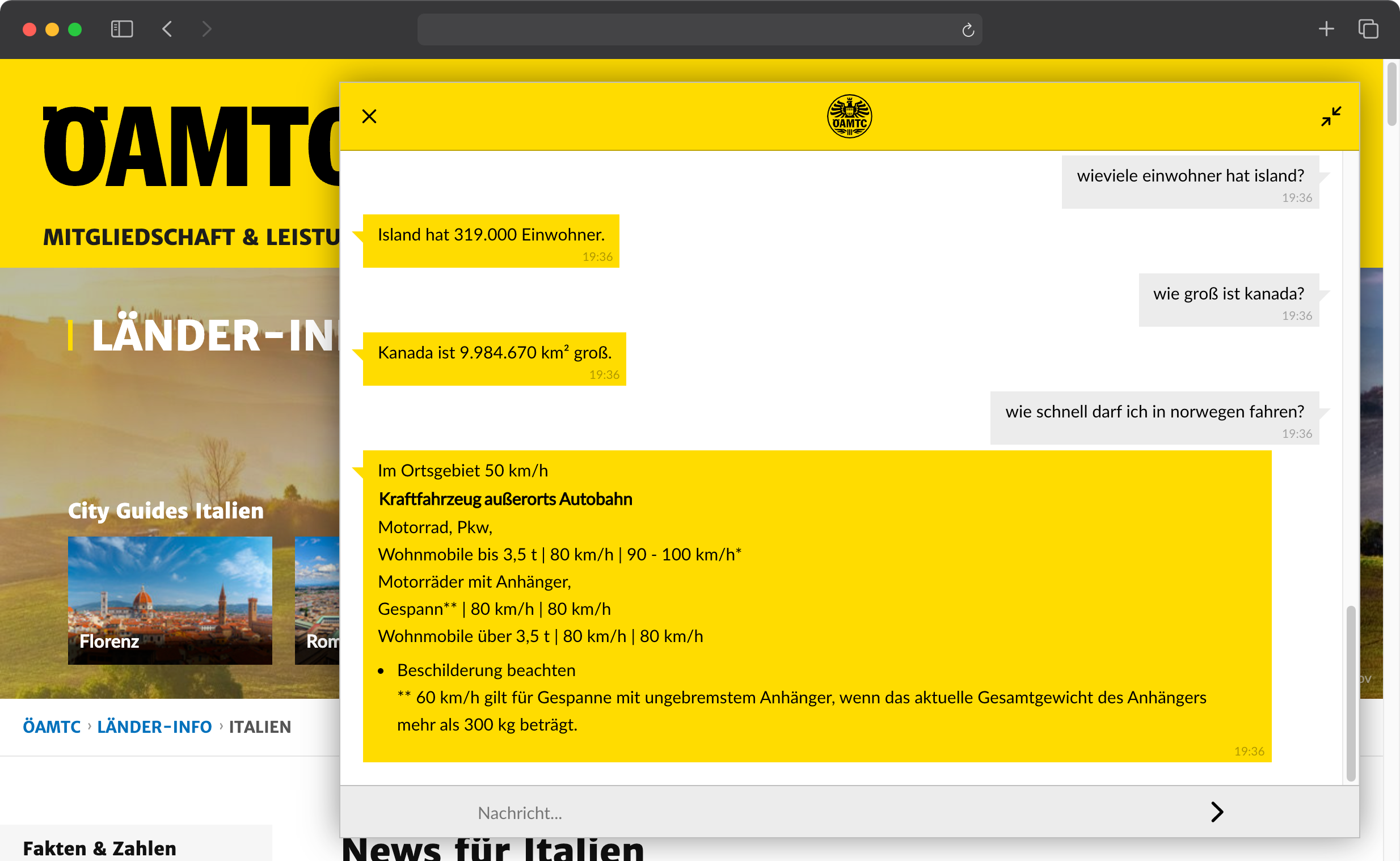Image resolution: width=1400 pixels, height=861 pixels.
Task: Click the chat conversation scrollbar
Action: click(x=1351, y=694)
